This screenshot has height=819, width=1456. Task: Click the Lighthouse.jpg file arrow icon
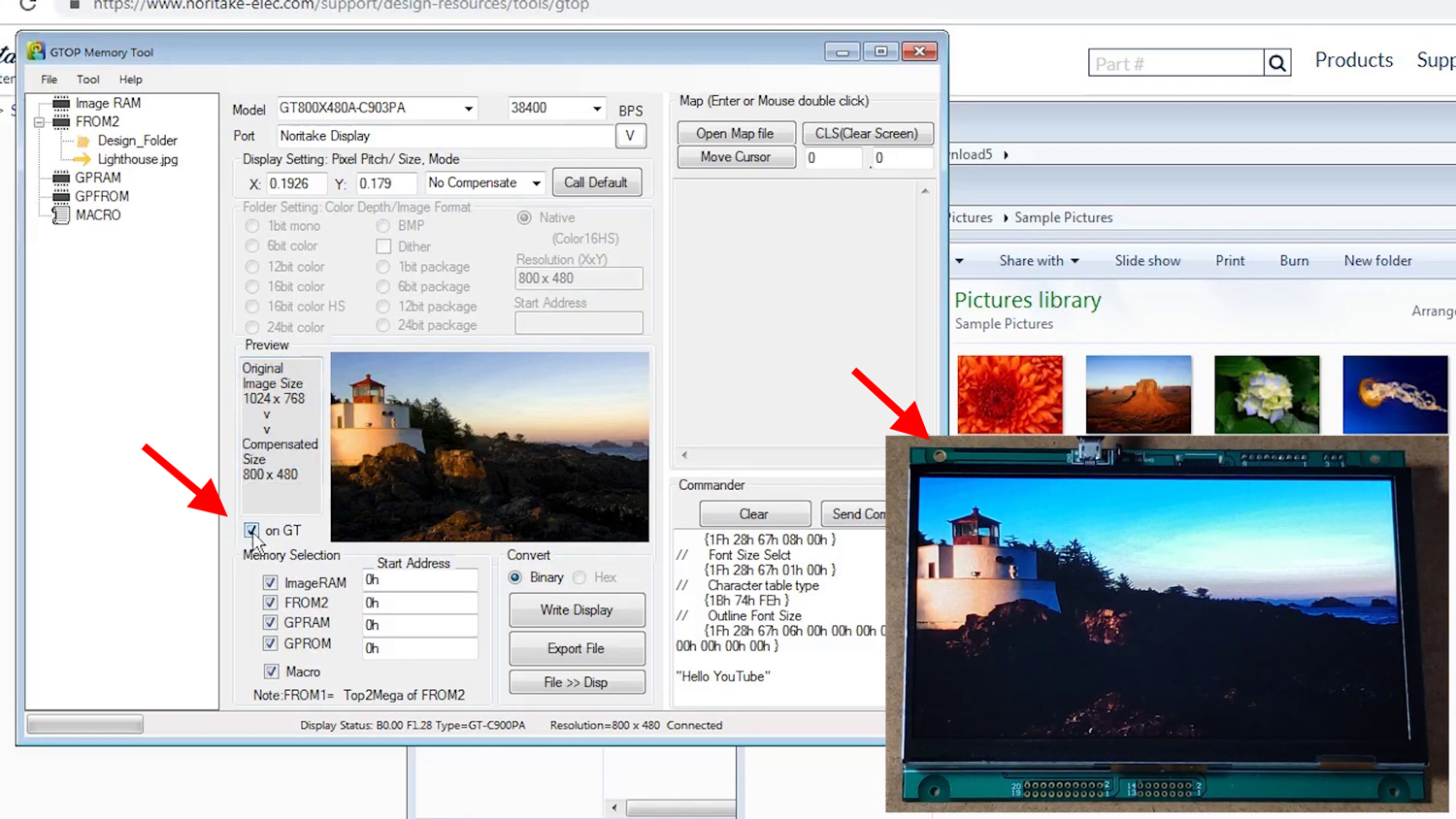[x=83, y=159]
